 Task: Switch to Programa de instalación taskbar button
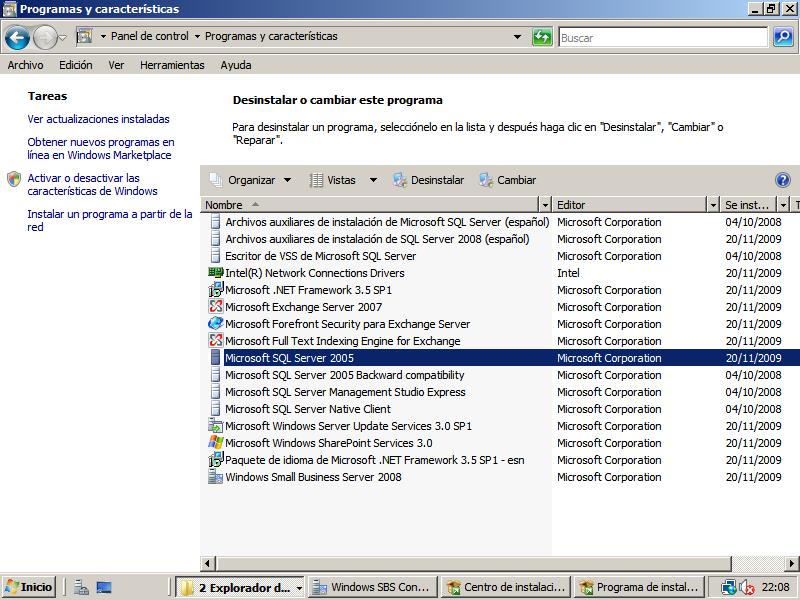(639, 587)
